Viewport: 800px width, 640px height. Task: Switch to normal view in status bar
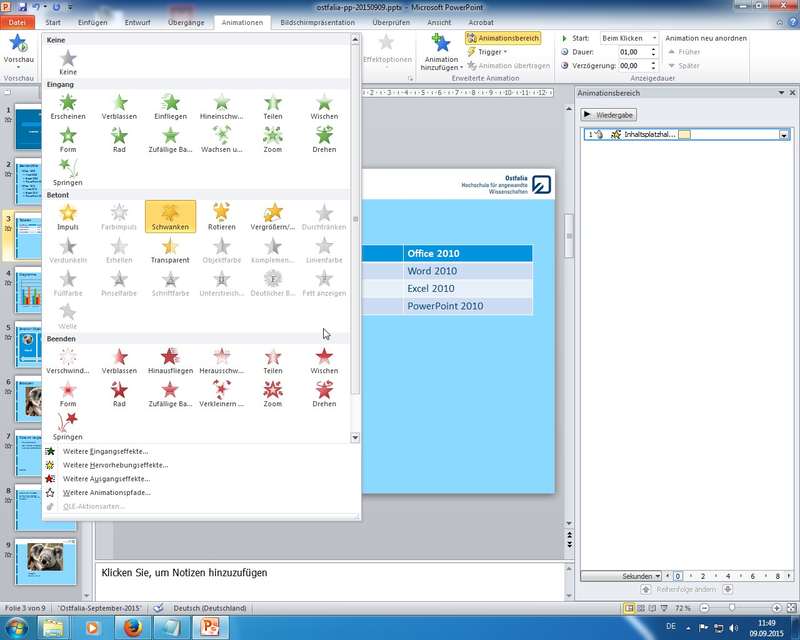(629, 608)
